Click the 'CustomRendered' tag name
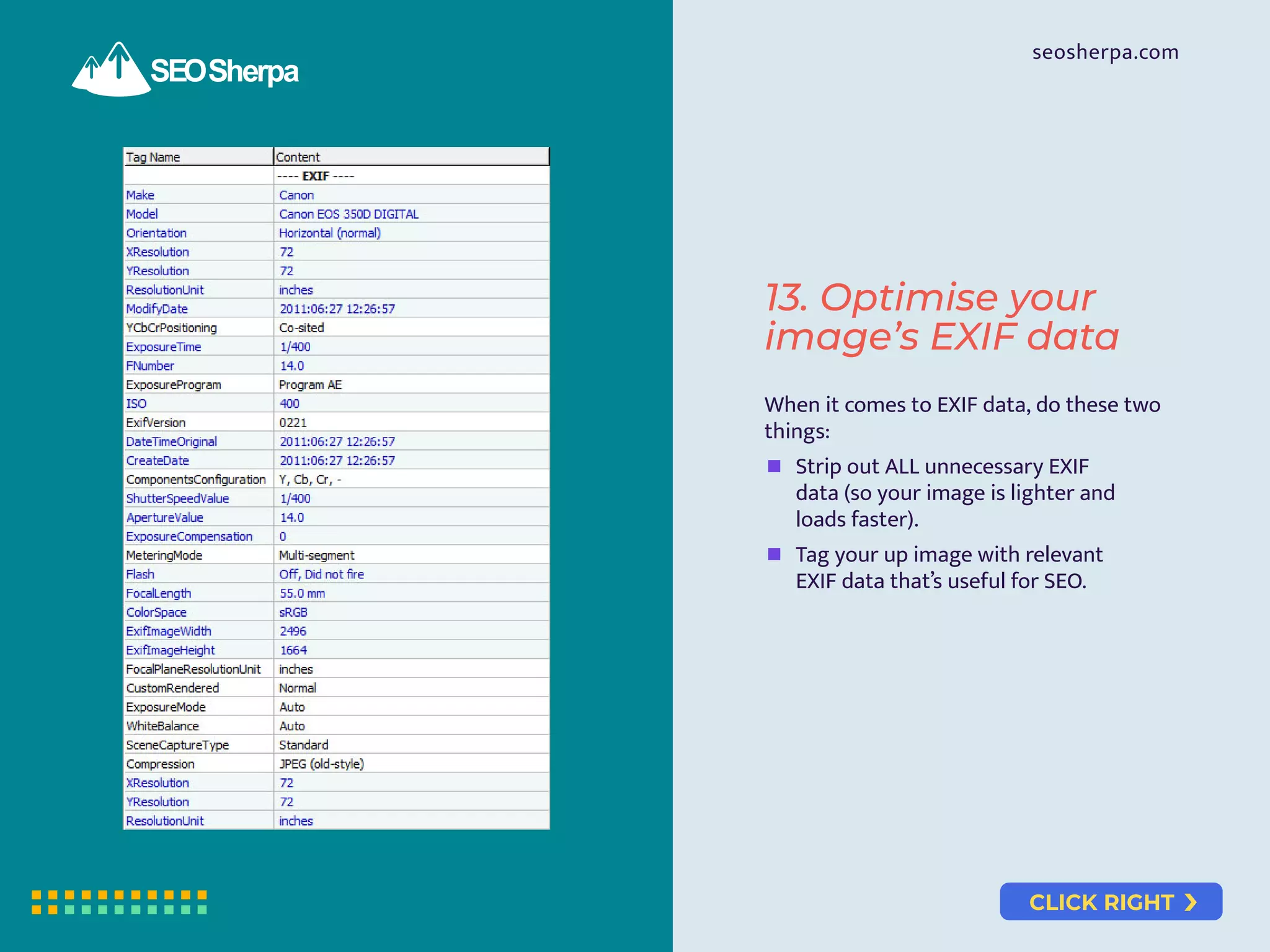 point(172,688)
